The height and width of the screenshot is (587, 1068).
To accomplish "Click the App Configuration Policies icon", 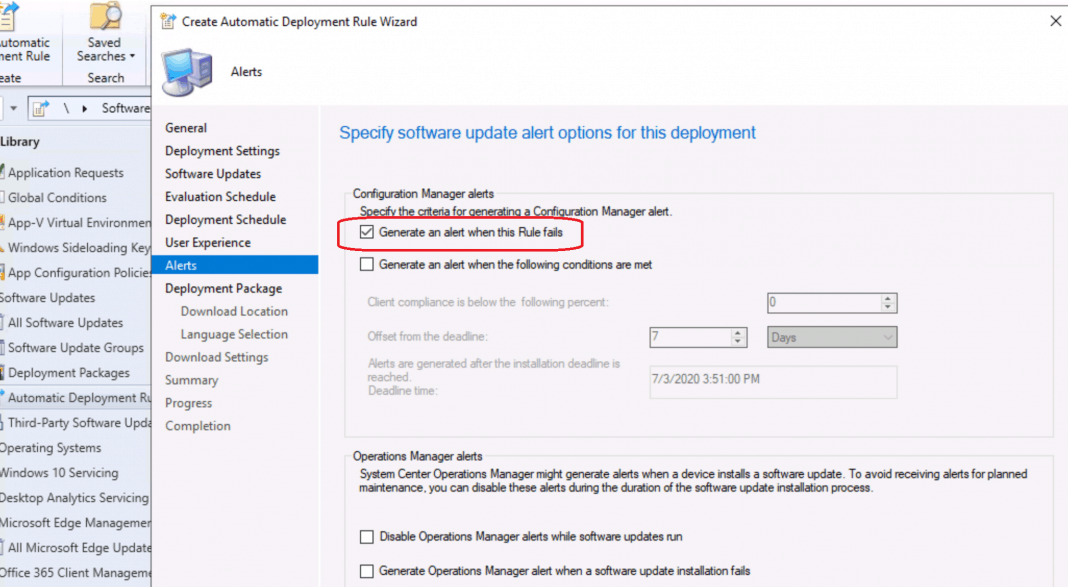I will click(2, 273).
